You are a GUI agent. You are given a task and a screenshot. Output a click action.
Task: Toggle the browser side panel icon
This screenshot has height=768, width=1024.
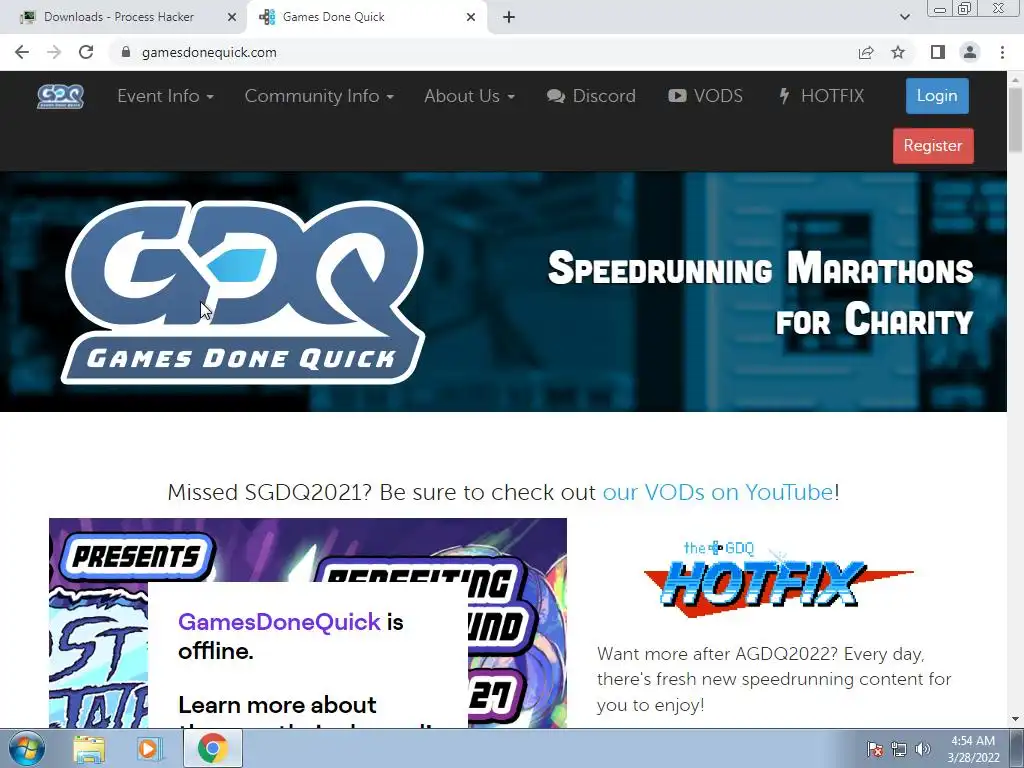(938, 52)
